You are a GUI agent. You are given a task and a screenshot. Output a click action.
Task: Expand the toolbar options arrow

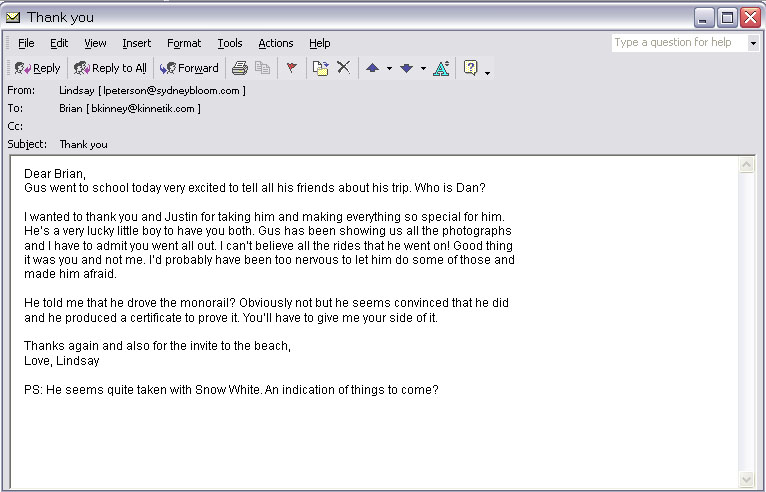point(487,71)
